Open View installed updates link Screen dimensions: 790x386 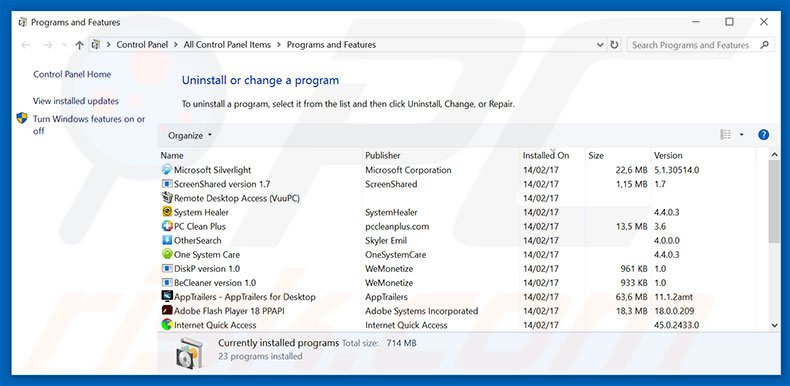point(76,101)
